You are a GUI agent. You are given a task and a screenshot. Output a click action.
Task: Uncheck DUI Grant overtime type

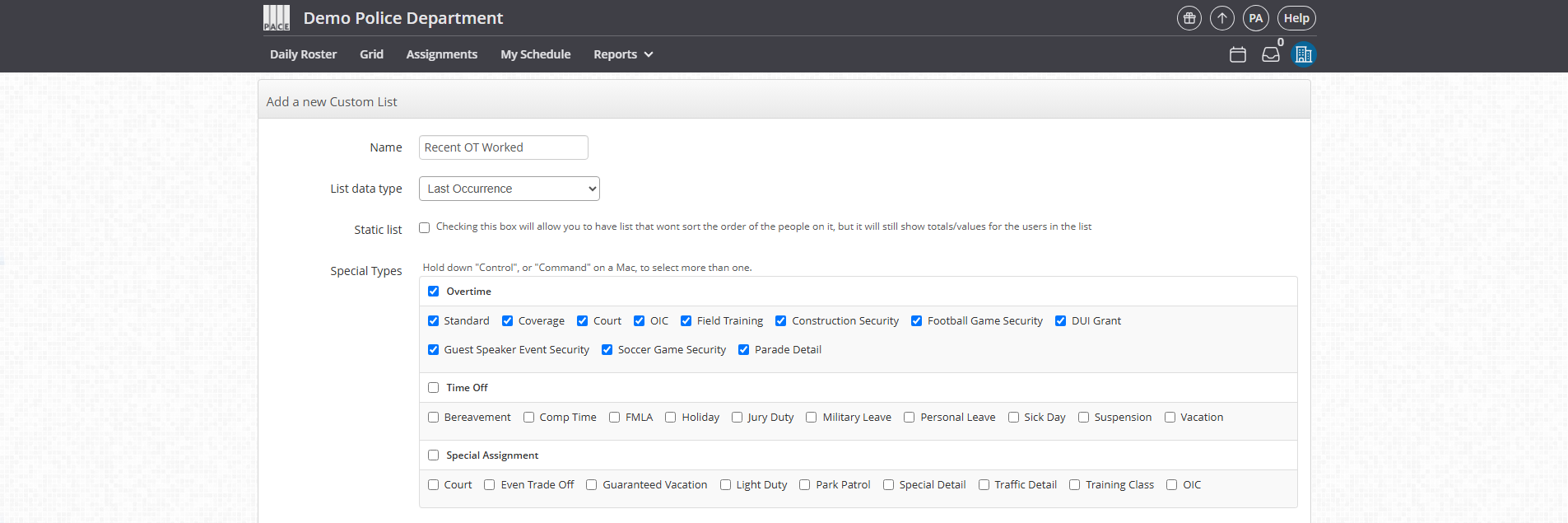(x=1061, y=321)
